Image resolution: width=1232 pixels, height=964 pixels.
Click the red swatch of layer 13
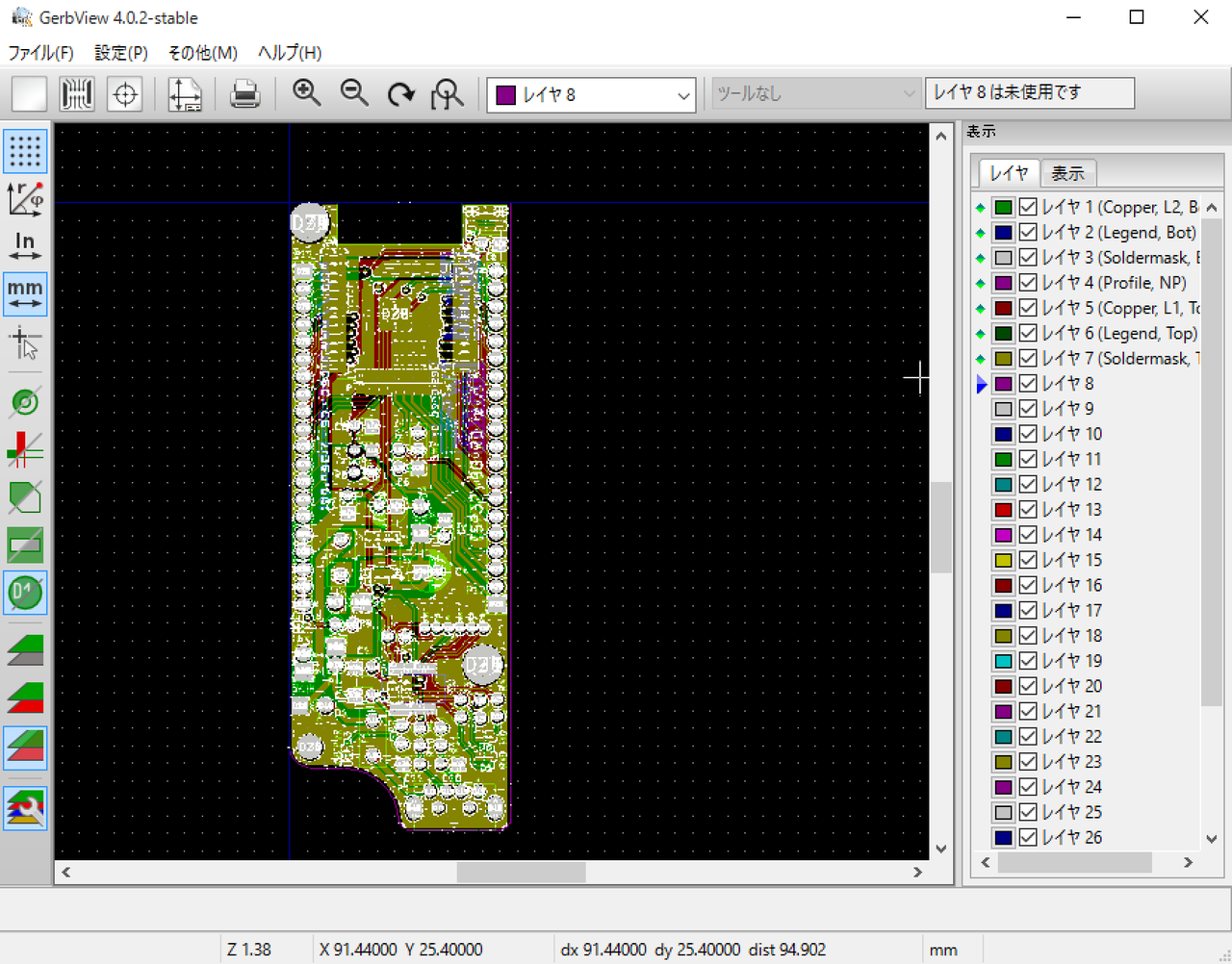pyautogui.click(x=1003, y=510)
